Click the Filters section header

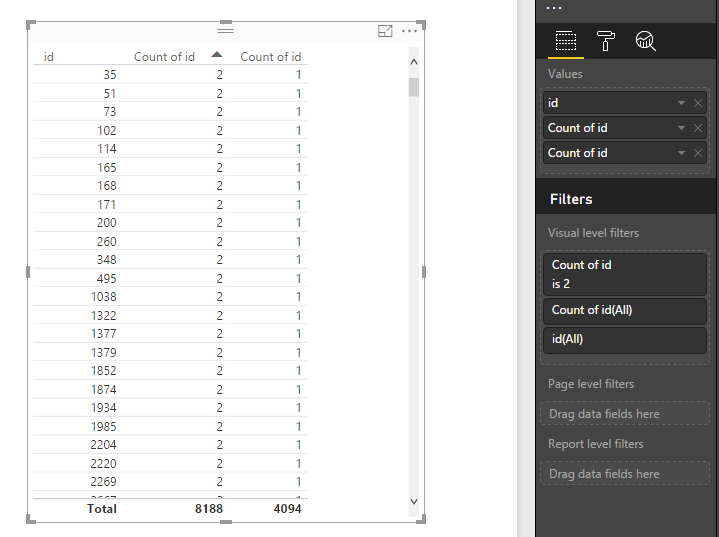pyautogui.click(x=571, y=199)
